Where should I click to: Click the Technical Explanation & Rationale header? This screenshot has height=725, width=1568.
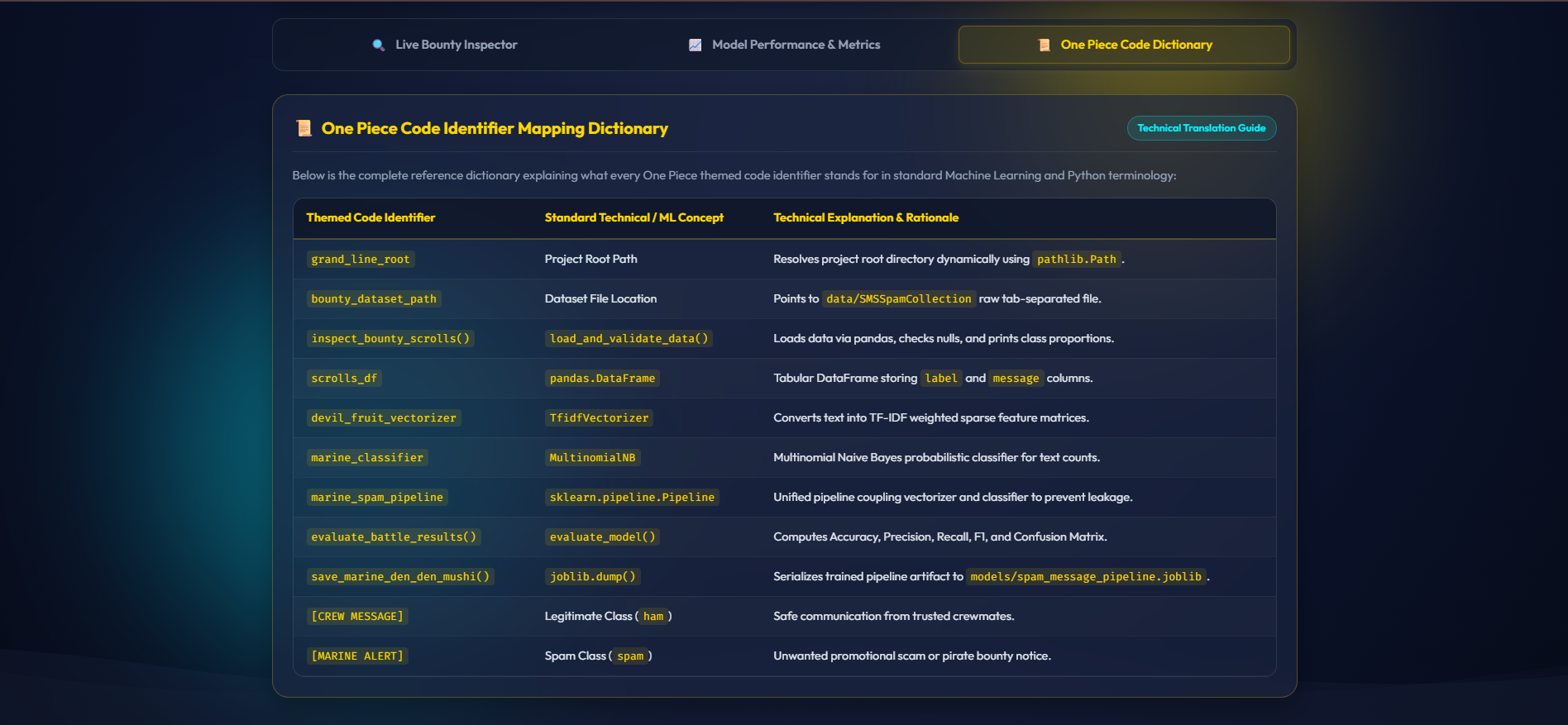[866, 217]
